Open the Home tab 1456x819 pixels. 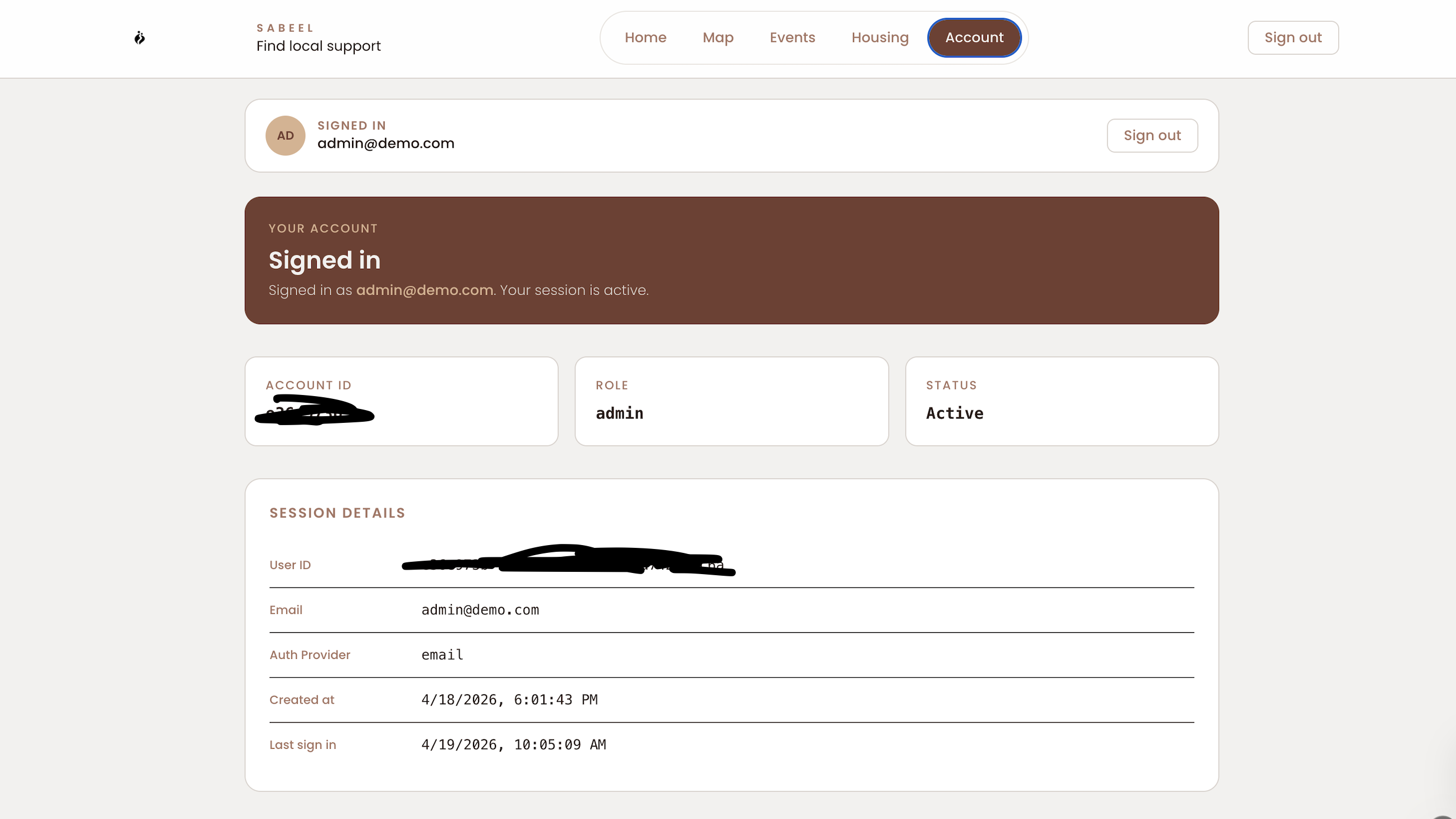(x=645, y=38)
